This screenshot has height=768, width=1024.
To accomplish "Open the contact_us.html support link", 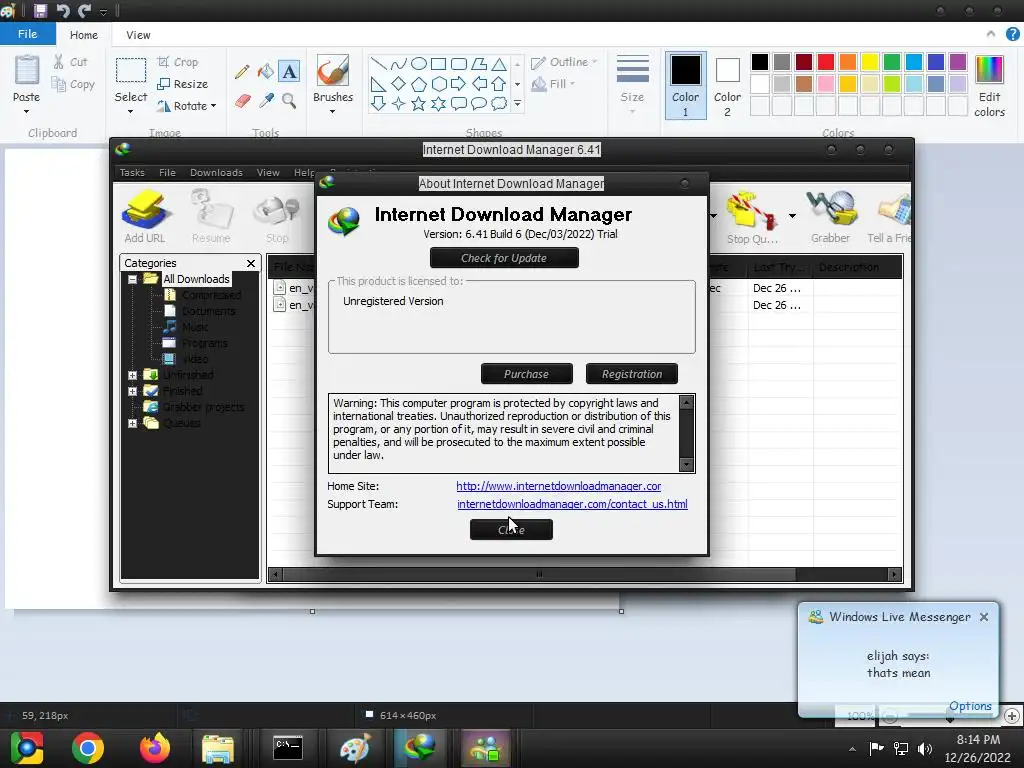I will pyautogui.click(x=572, y=504).
